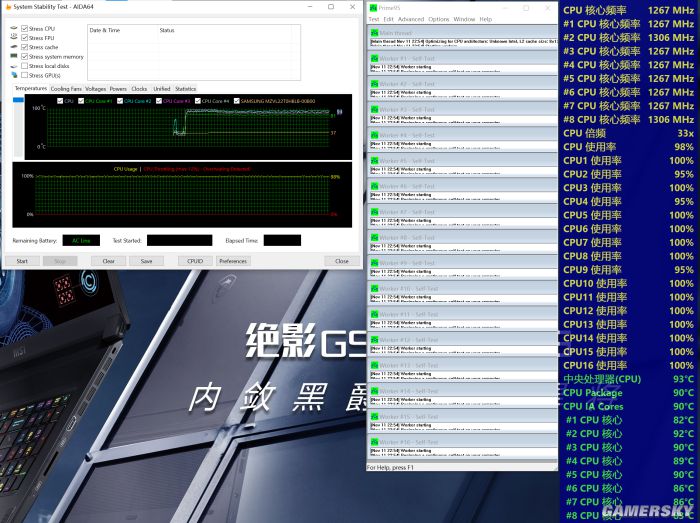Open AIDA64 Preferences
Screen dimensions: 700x523
point(233,261)
